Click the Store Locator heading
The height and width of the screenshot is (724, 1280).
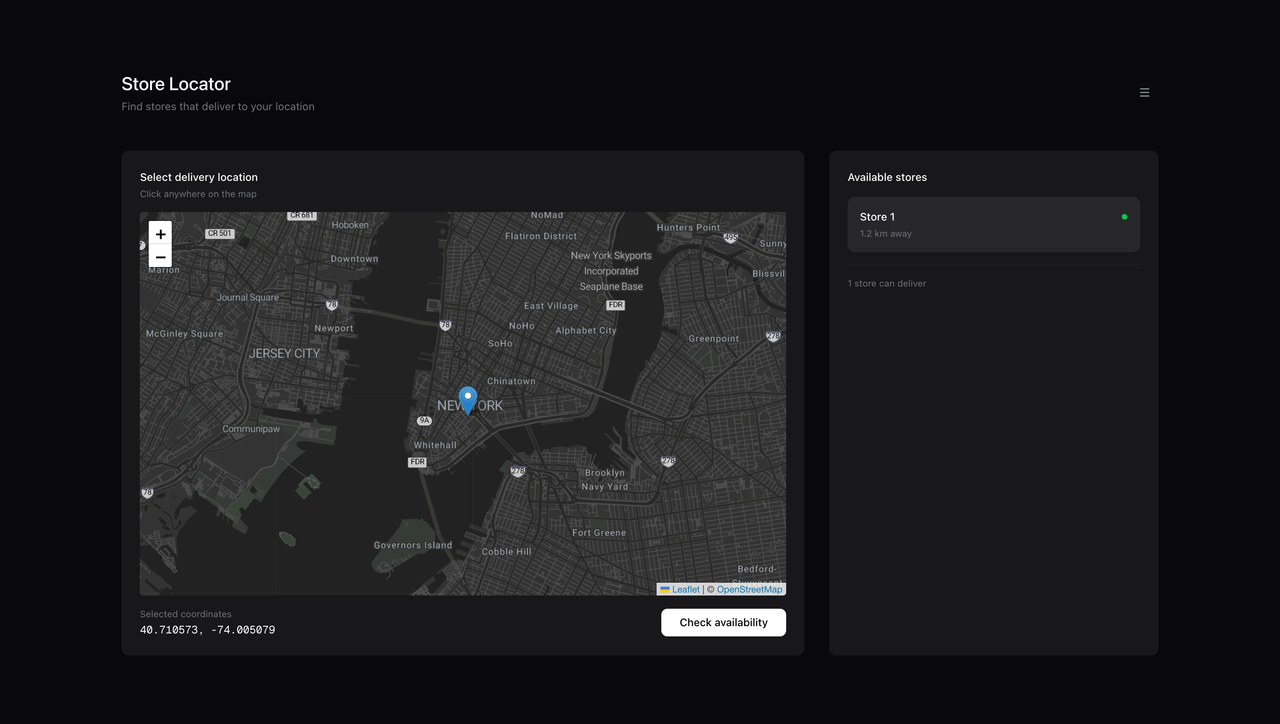pos(176,84)
